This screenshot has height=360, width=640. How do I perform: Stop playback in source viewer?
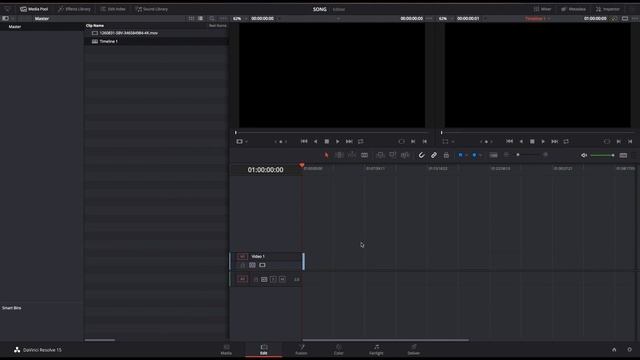point(327,141)
